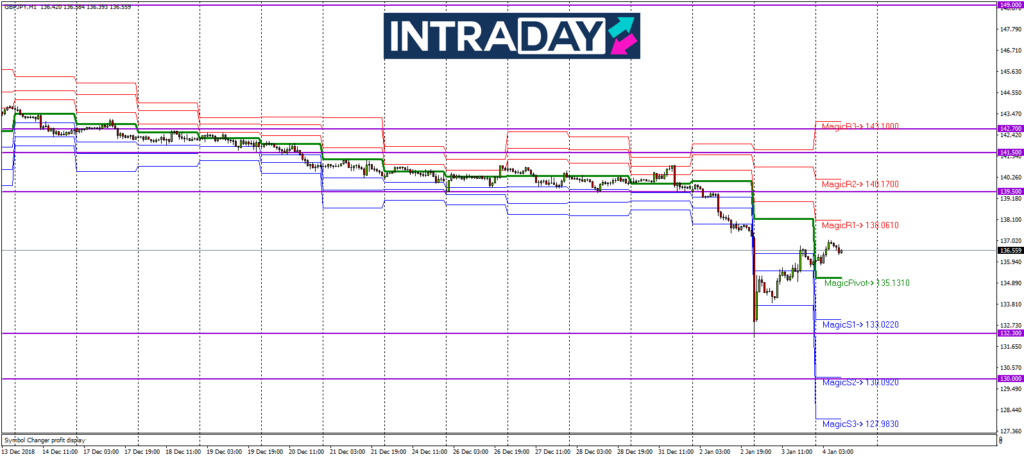
Task: Click the 149.000 purple price tag
Action: (1009, 6)
